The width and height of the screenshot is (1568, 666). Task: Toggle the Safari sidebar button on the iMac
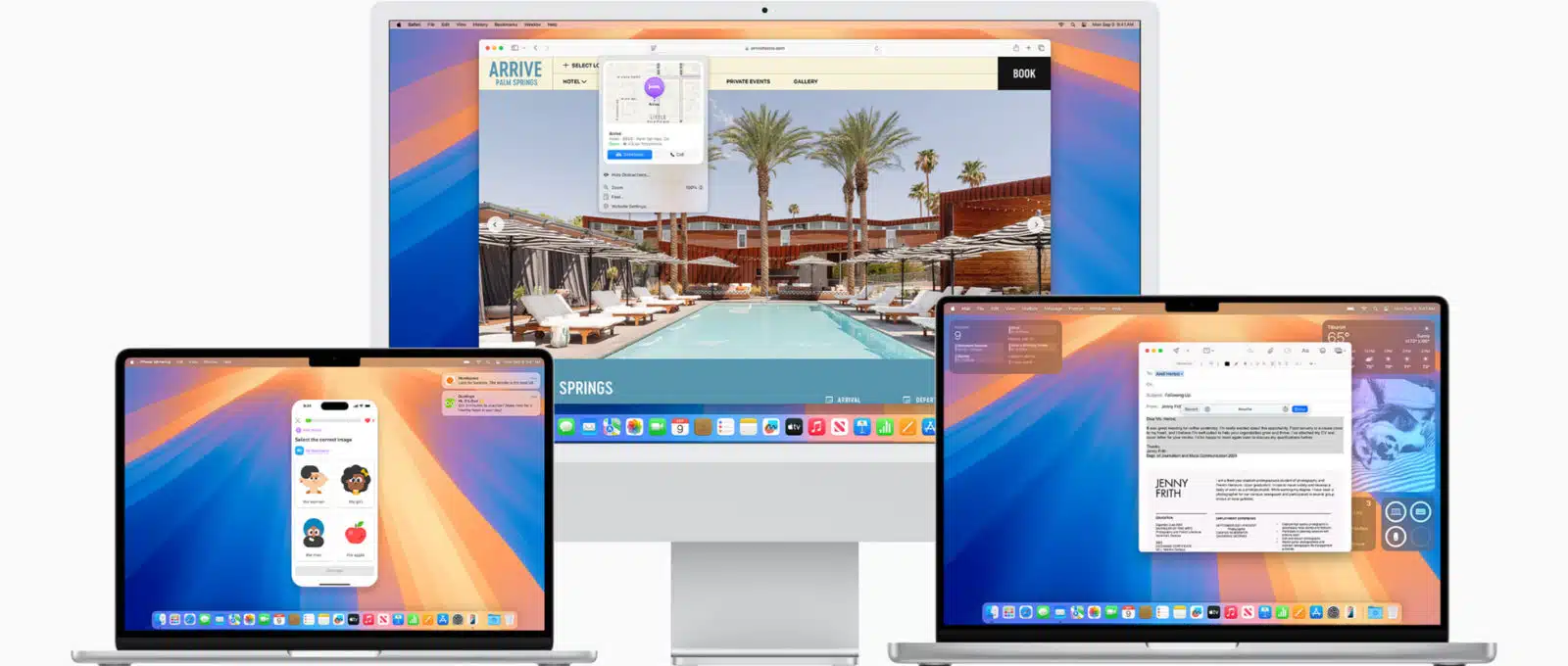[x=514, y=47]
